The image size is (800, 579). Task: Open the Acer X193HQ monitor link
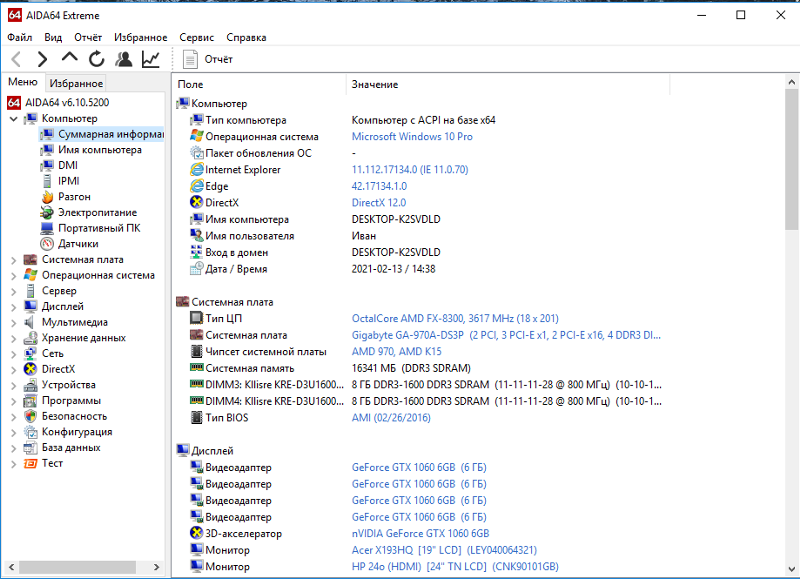(x=444, y=550)
